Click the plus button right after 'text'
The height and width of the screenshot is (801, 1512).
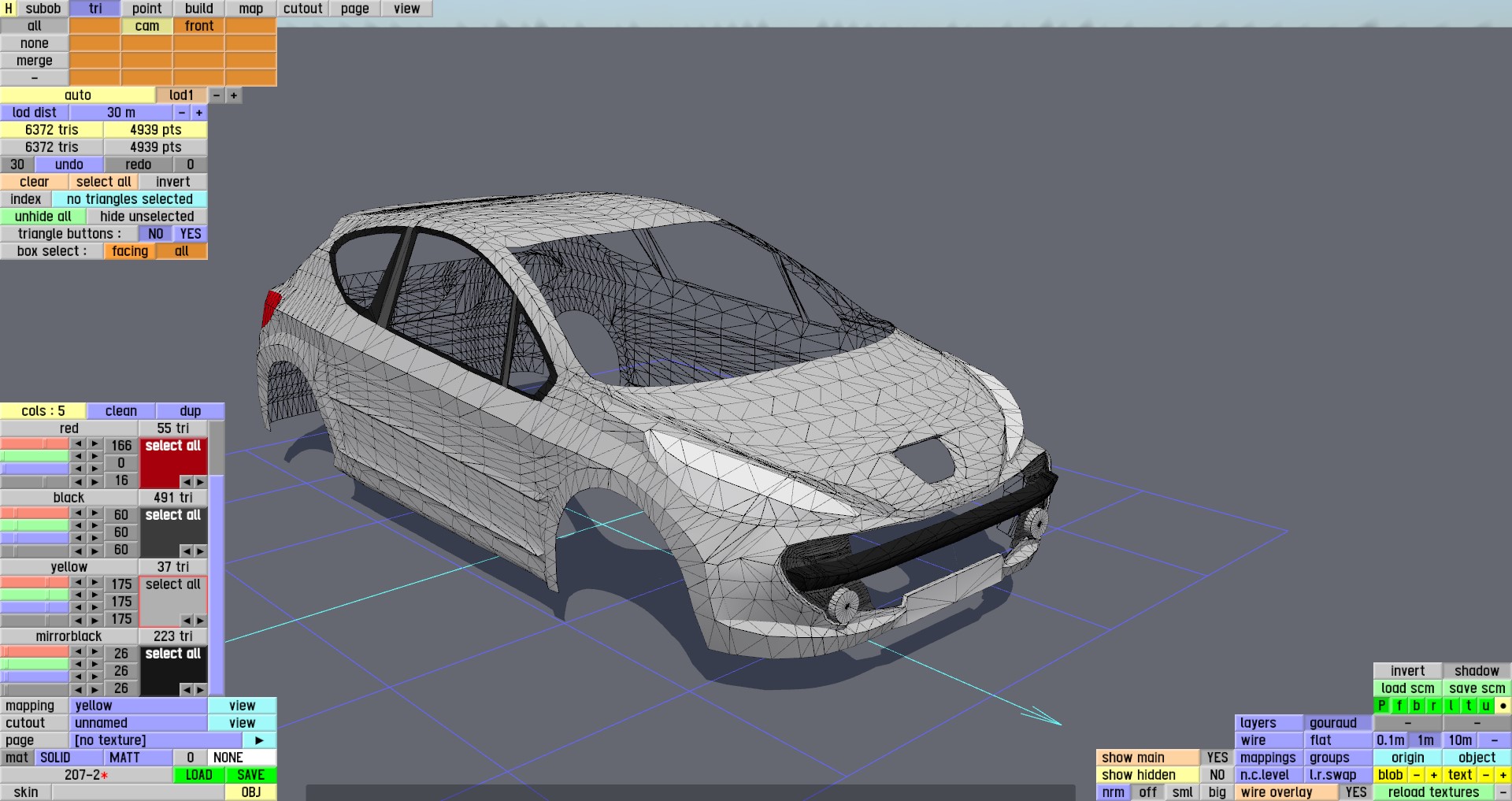pos(1503,775)
